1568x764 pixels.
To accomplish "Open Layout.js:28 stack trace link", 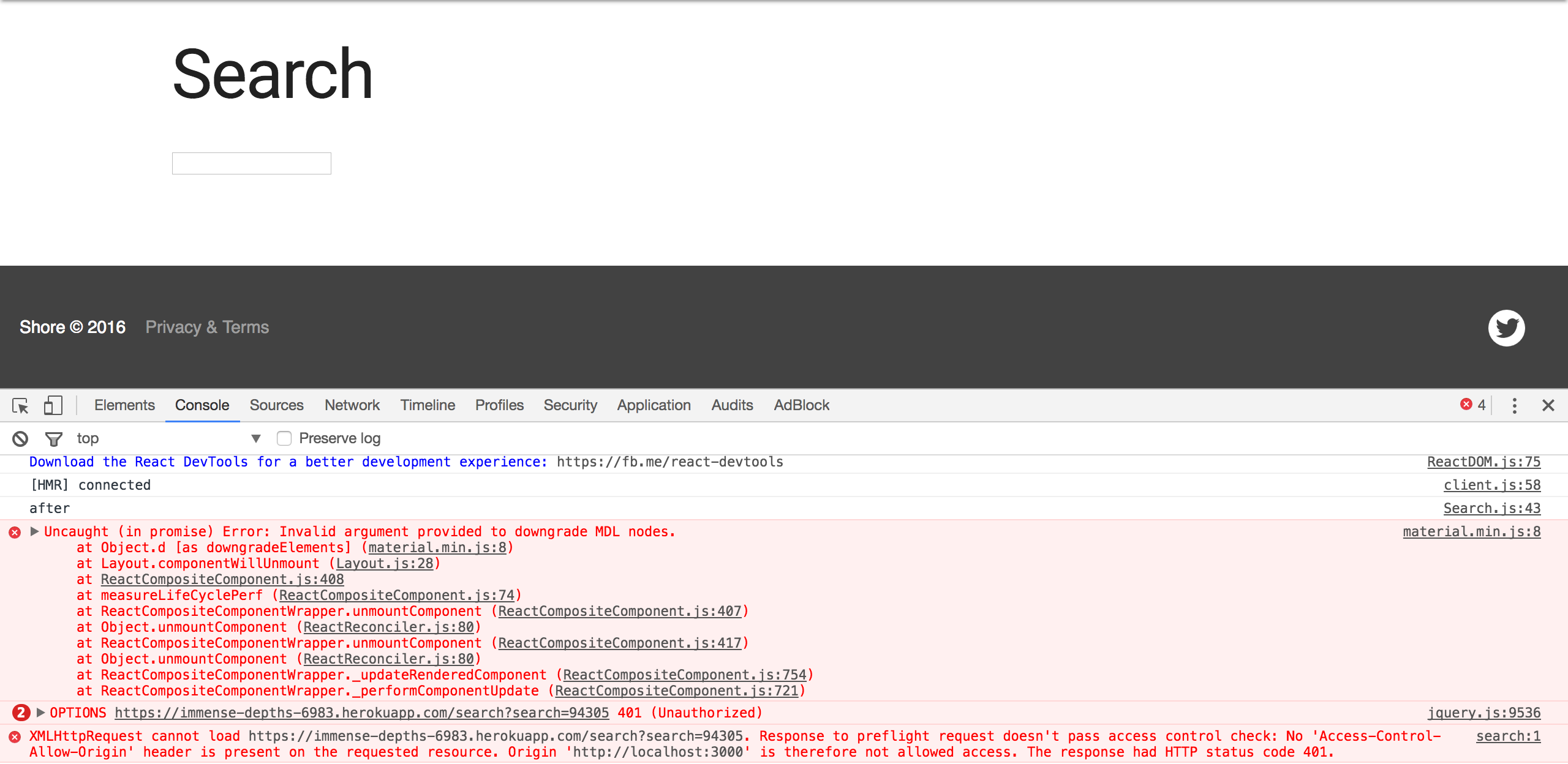I will click(385, 563).
